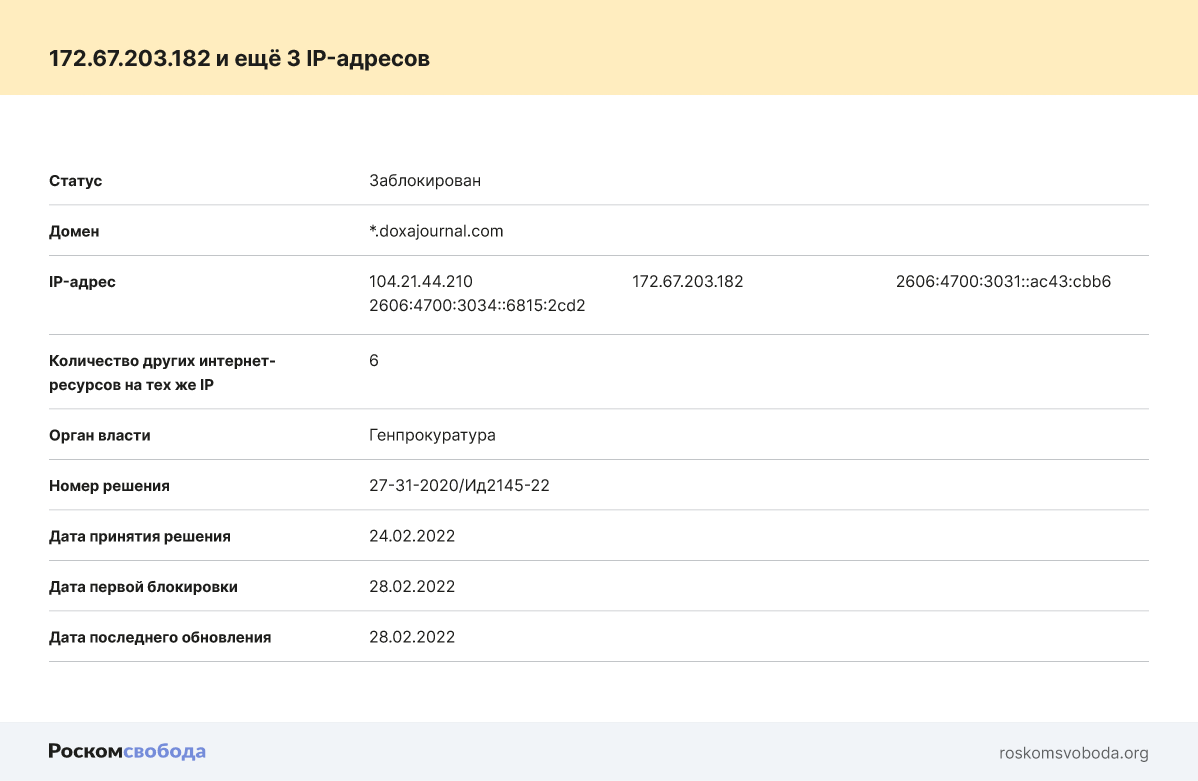Viewport: 1198px width, 781px height.
Task: Select the Генпрокуратура authority value
Action: (432, 436)
